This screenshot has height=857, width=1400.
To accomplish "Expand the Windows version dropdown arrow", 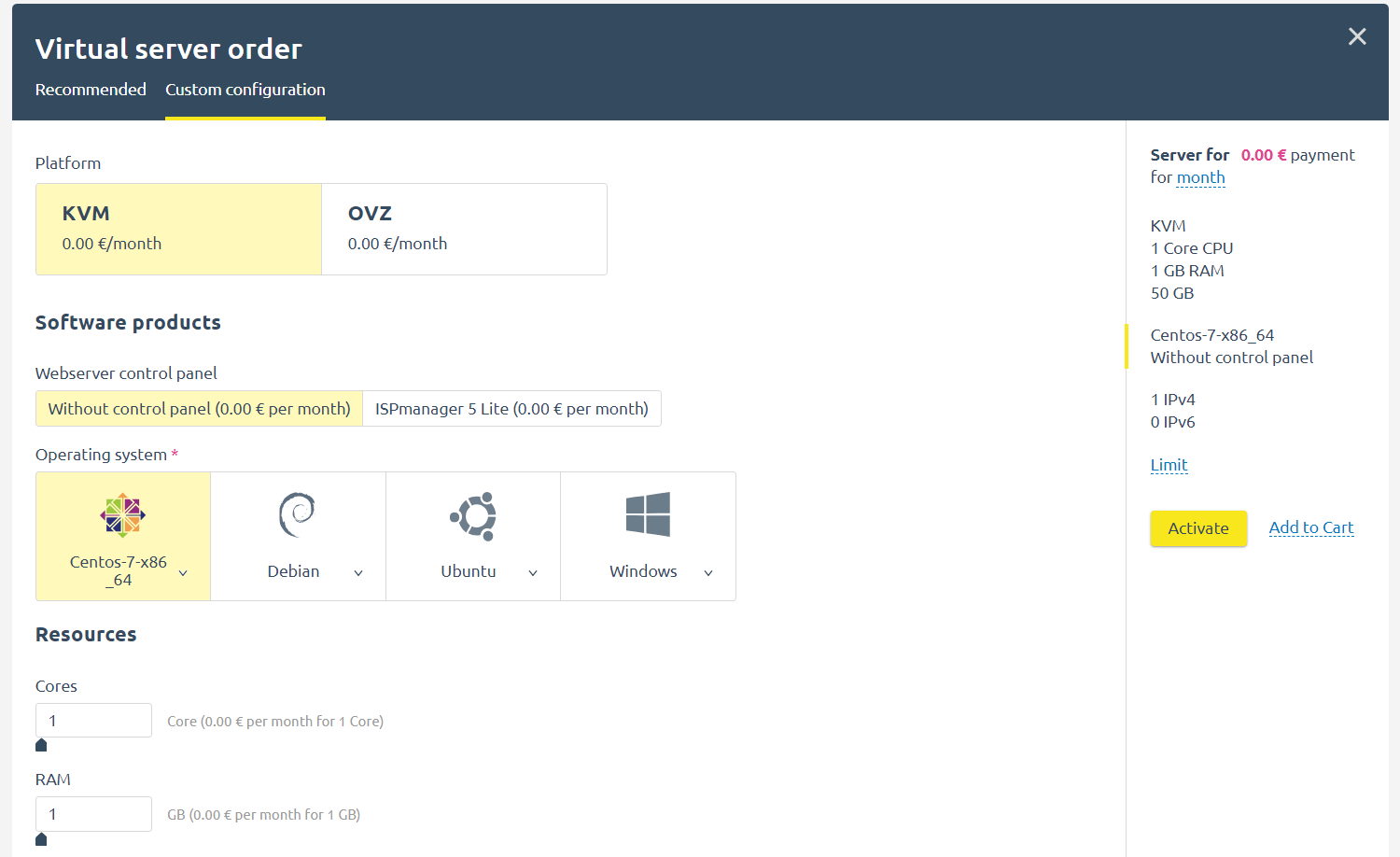I will pos(708,572).
